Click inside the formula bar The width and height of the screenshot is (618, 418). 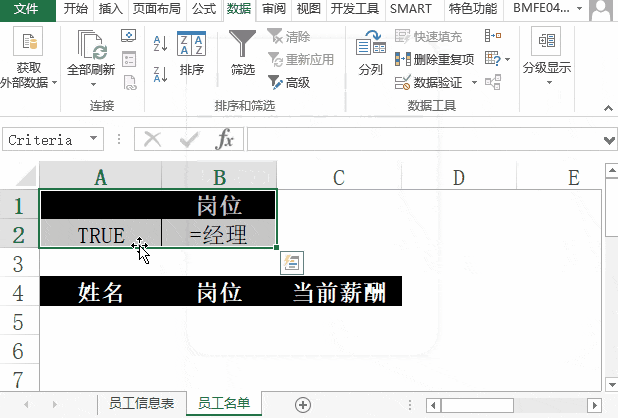pos(424,139)
